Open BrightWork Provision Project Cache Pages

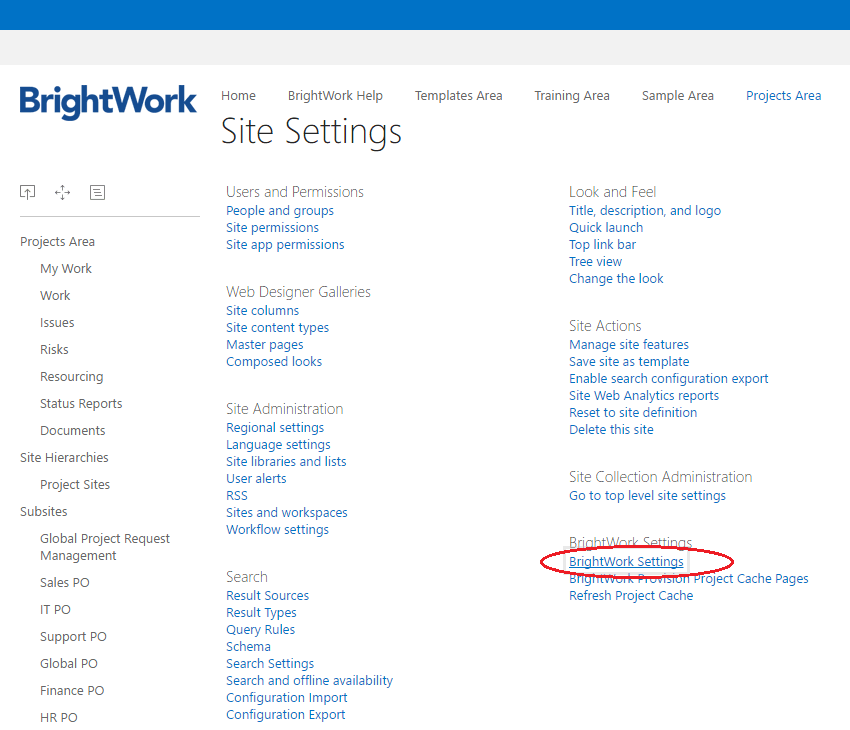[x=688, y=579]
